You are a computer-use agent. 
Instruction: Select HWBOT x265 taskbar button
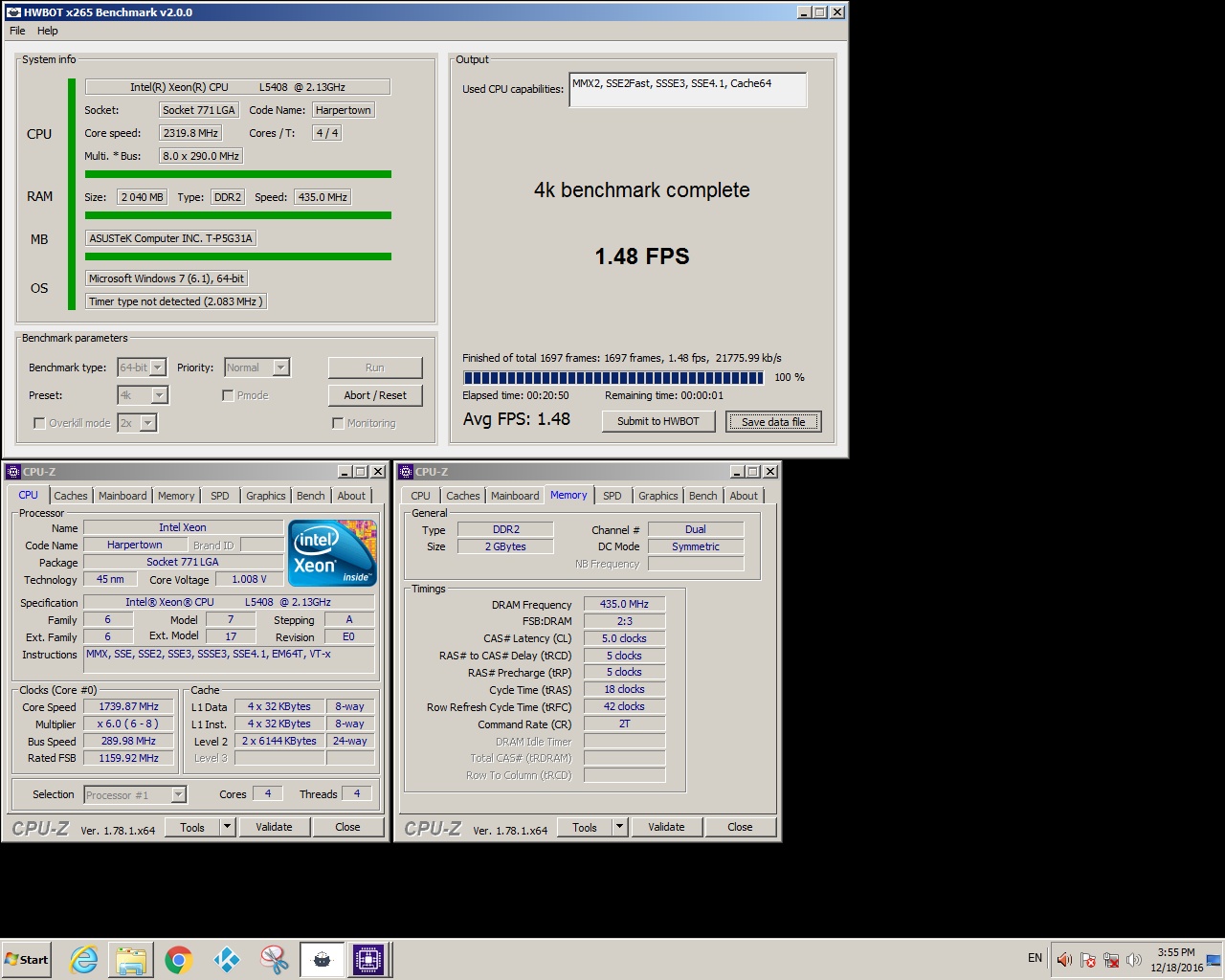(x=322, y=959)
